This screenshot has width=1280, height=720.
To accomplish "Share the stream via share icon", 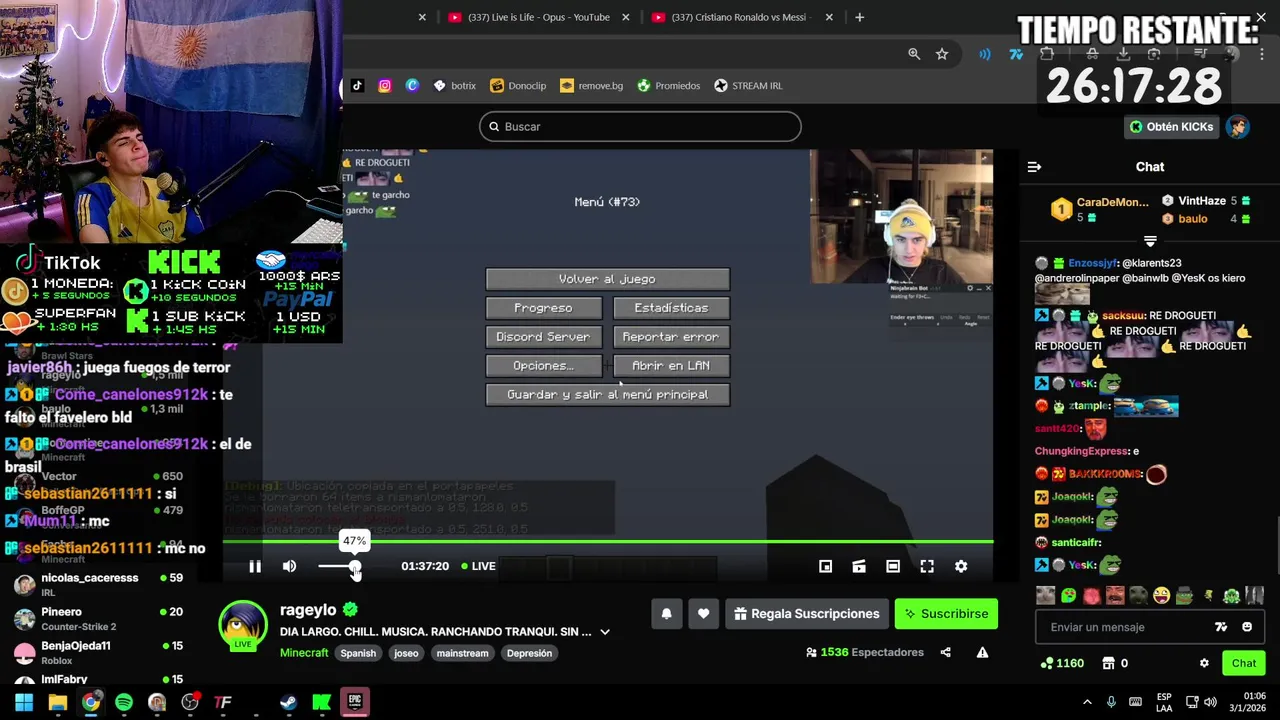I will [945, 653].
